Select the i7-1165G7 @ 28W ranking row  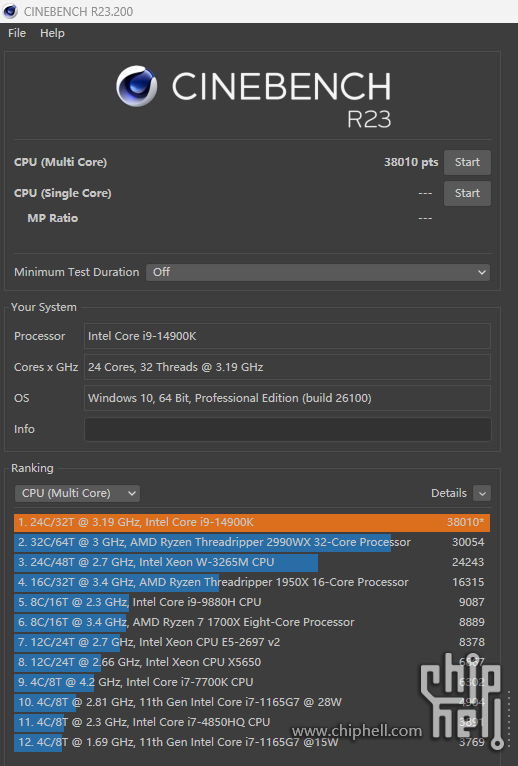tap(252, 702)
